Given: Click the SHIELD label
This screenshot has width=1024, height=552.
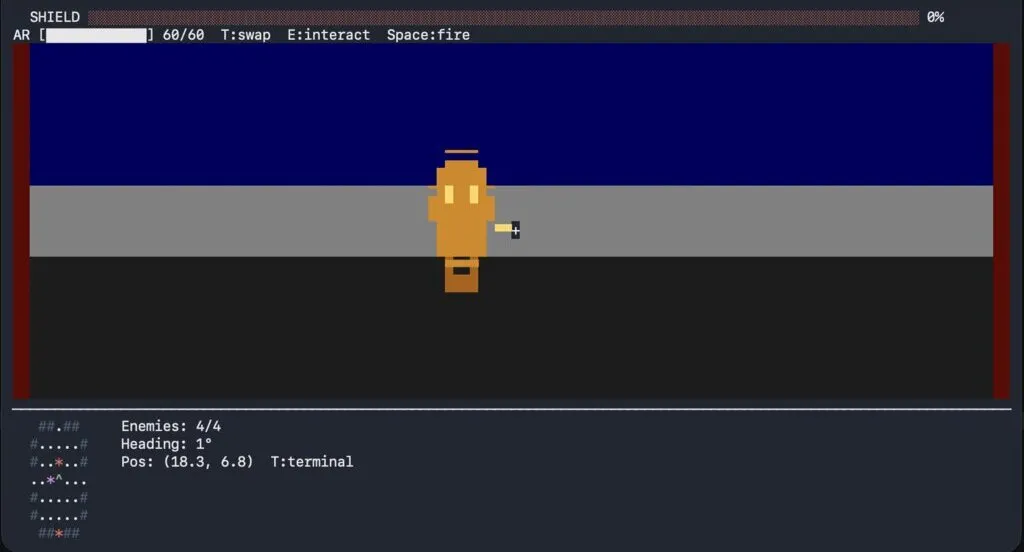Looking at the screenshot, I should pyautogui.click(x=55, y=17).
